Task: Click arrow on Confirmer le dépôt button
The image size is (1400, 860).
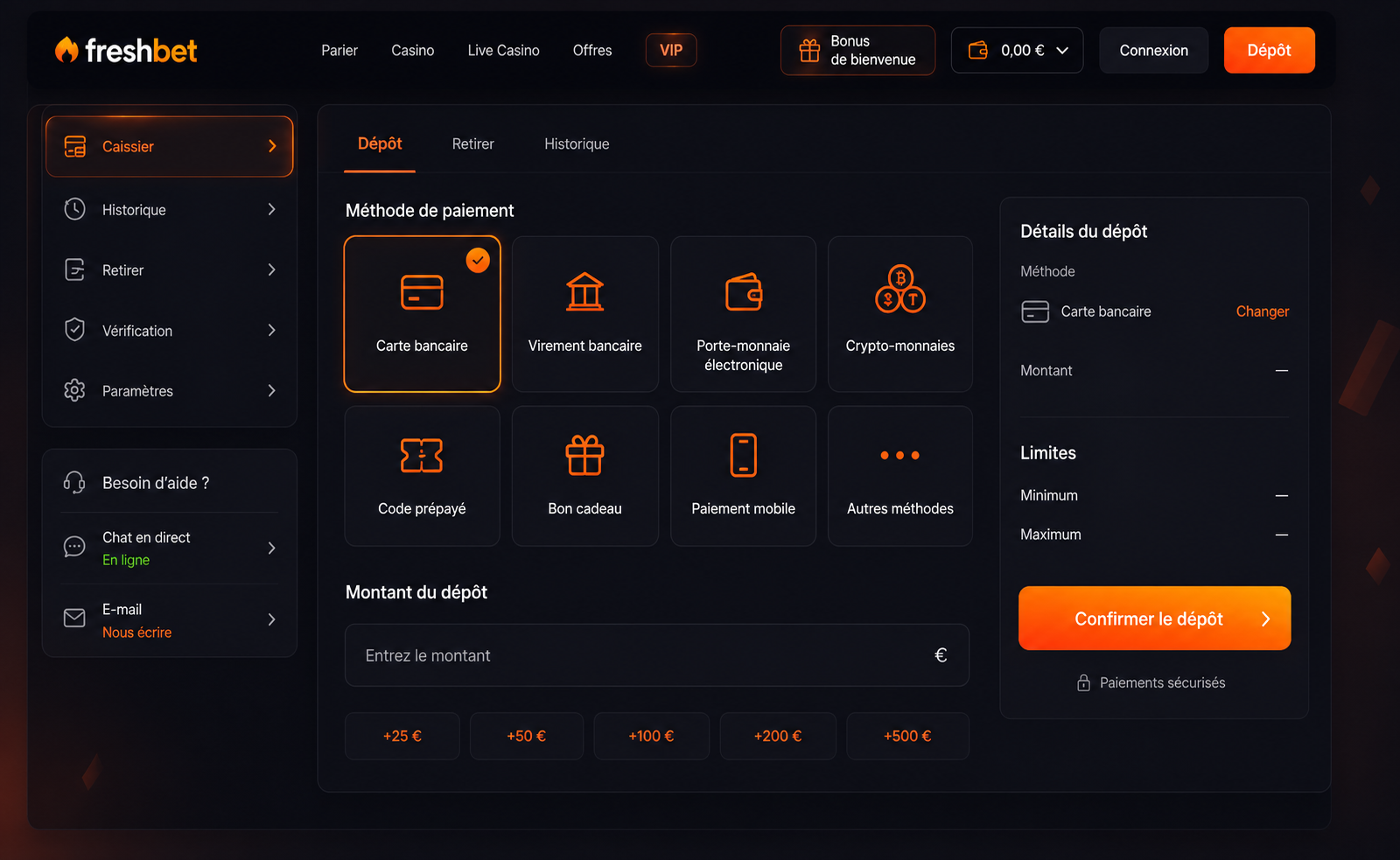Action: (x=1265, y=619)
